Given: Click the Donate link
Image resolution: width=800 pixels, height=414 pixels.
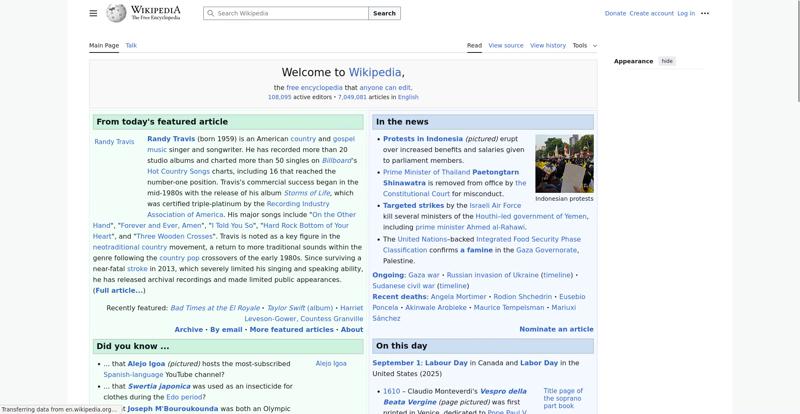Looking at the screenshot, I should click(615, 13).
